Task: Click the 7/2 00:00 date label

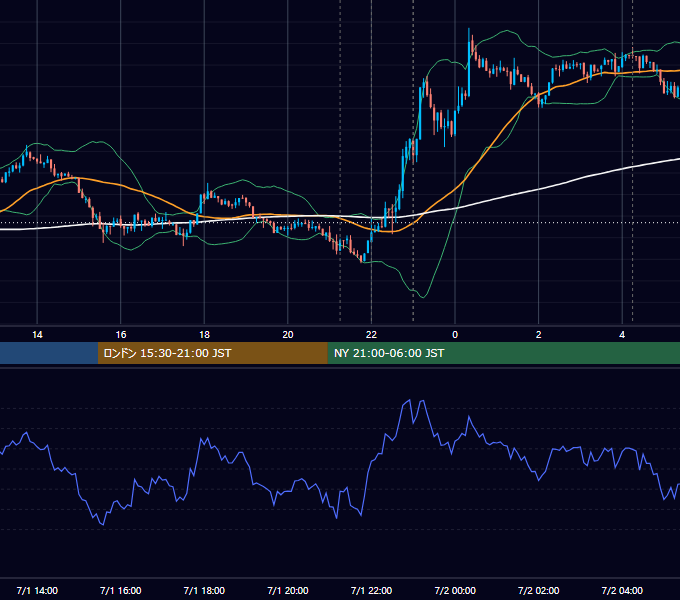Action: [455, 590]
